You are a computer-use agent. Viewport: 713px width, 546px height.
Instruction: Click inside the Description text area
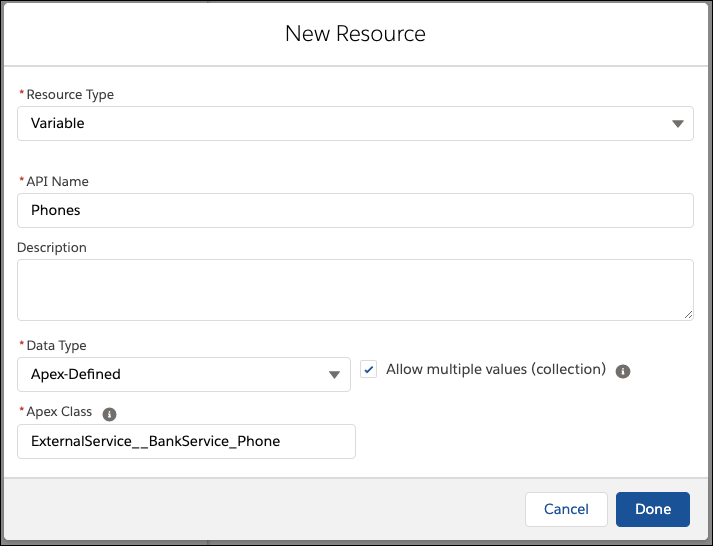[355, 290]
